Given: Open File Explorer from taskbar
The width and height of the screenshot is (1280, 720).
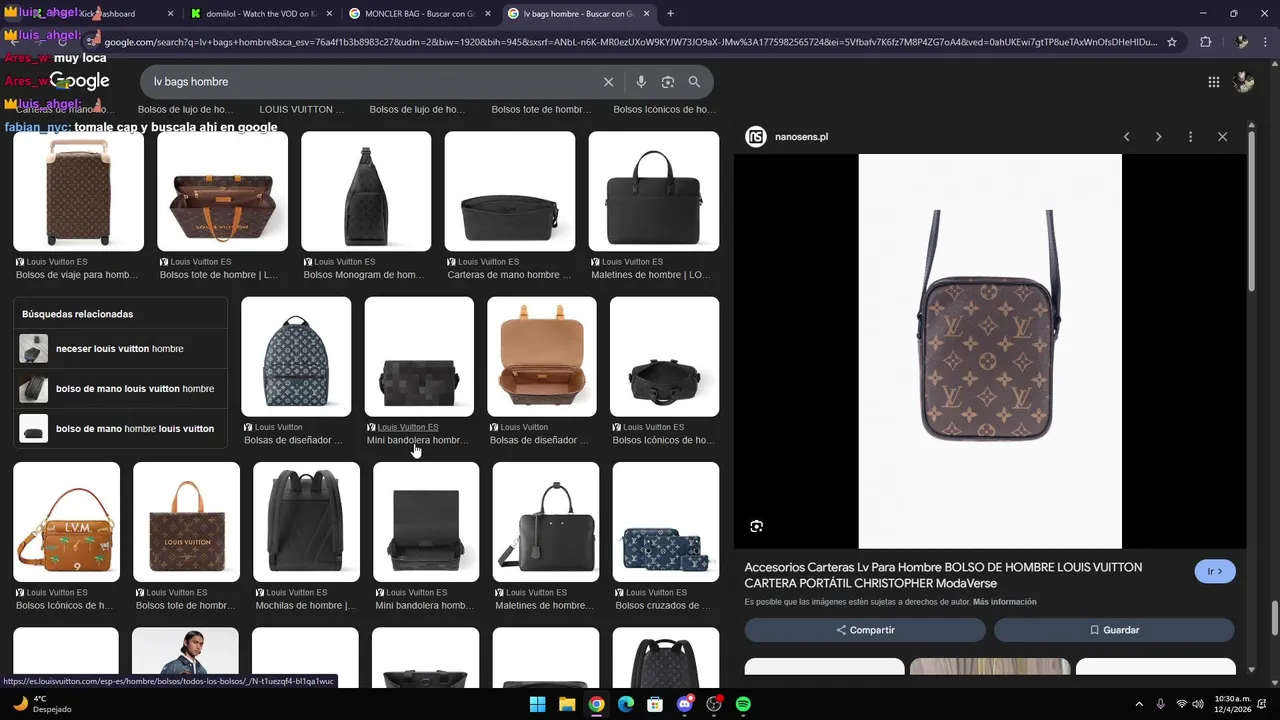Looking at the screenshot, I should [x=567, y=704].
